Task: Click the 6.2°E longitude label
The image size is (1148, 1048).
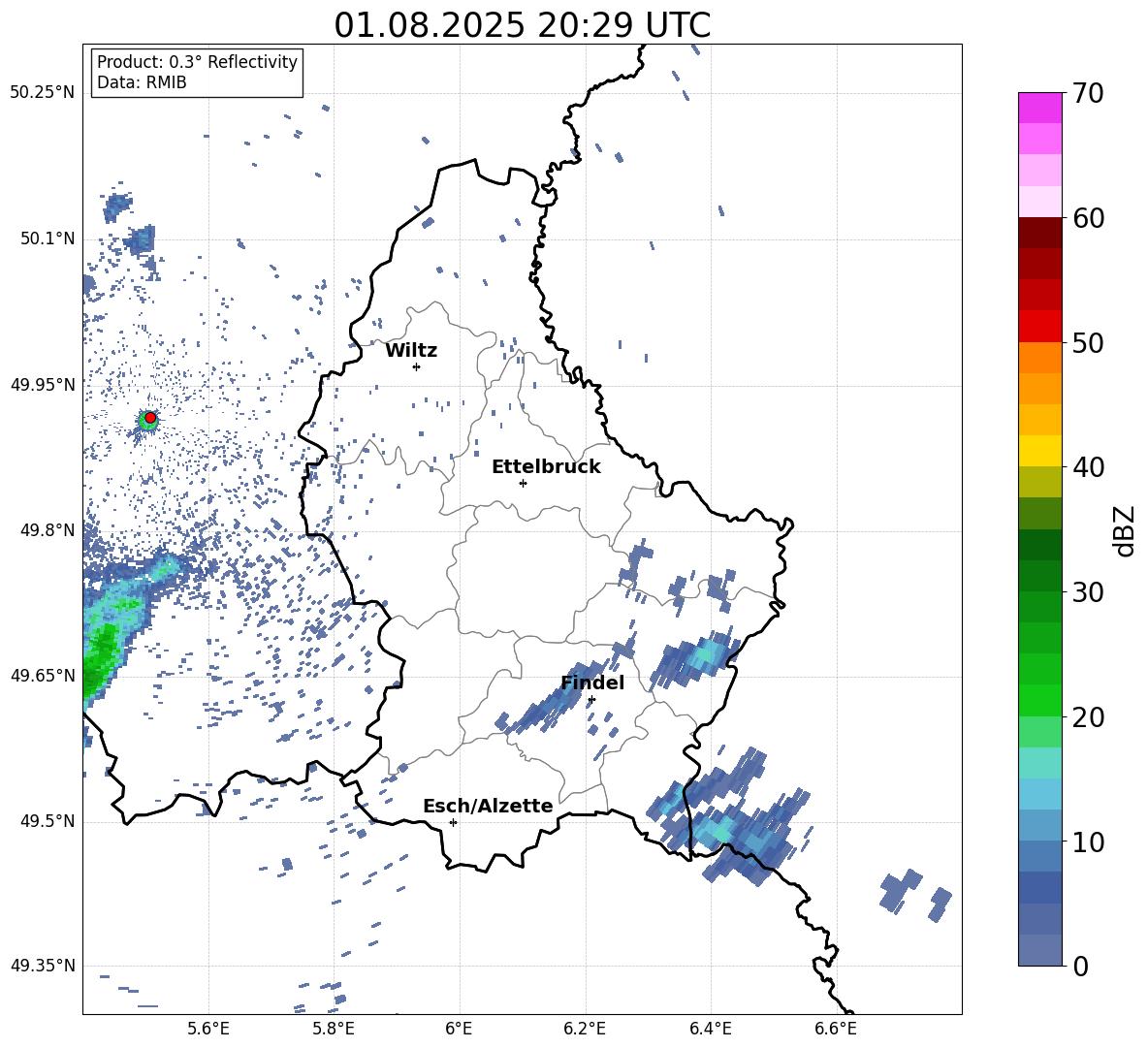Action: pos(585,1029)
